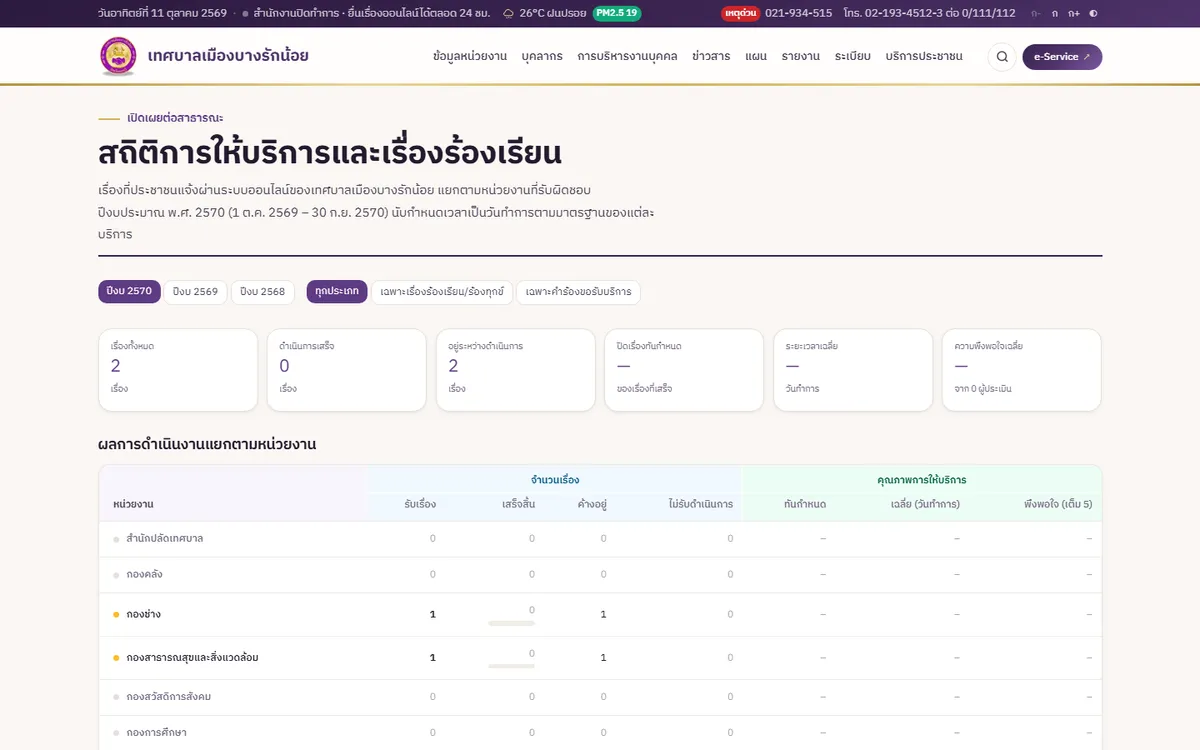Image resolution: width=1200 pixels, height=750 pixels.
Task: Click the อยู่ระหว่างดำเนินการ summary card
Action: 515,370
